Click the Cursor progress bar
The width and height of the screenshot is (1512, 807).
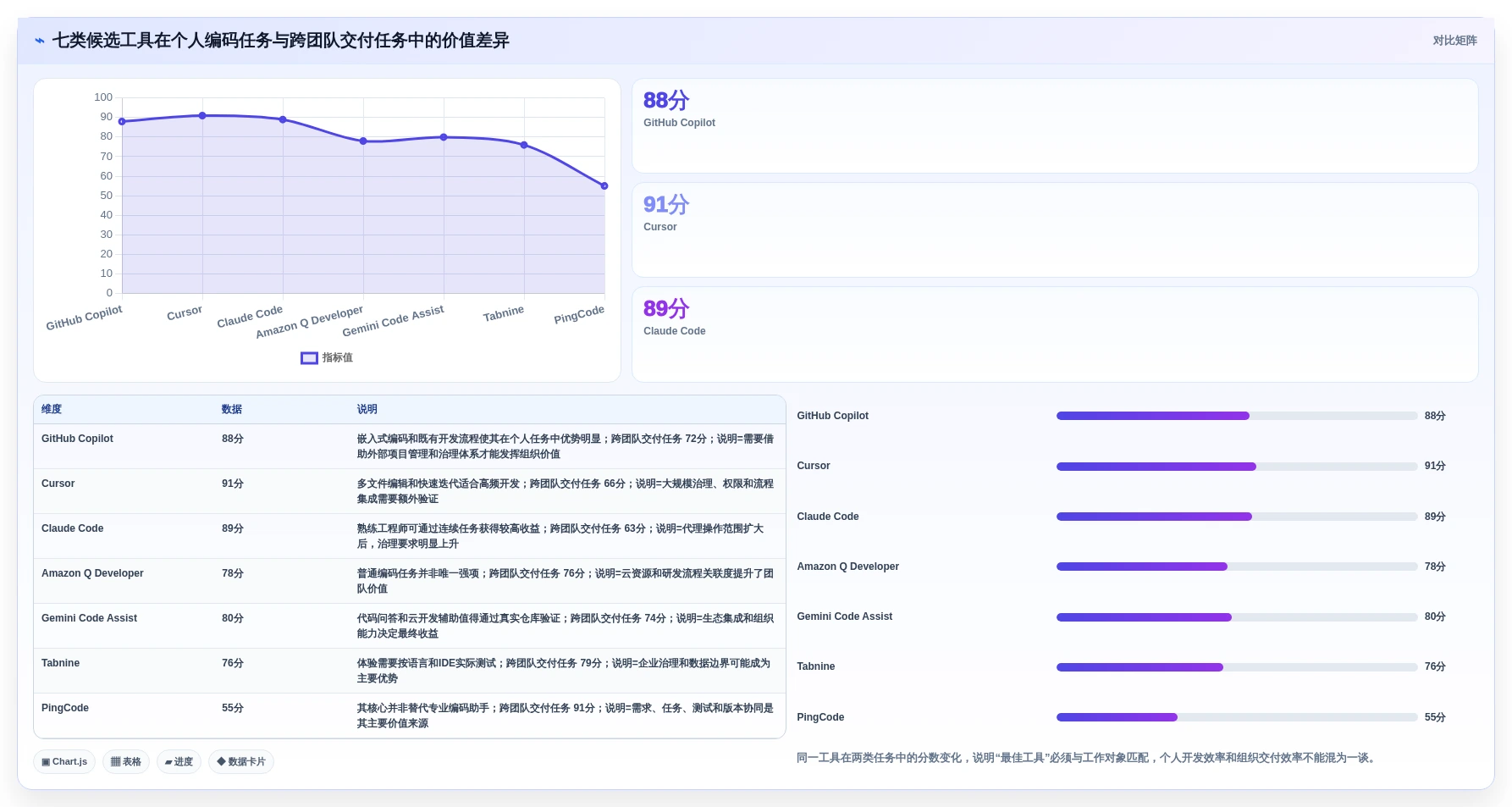pos(1237,467)
